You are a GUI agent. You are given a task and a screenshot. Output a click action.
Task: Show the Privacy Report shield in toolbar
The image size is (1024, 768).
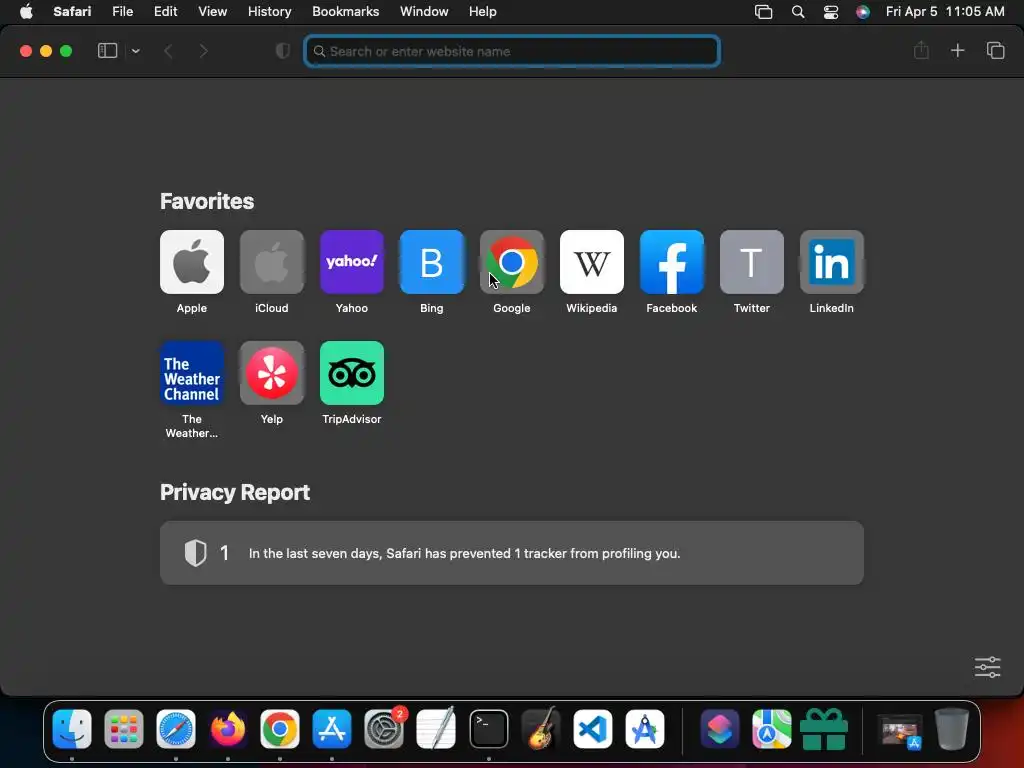click(x=283, y=51)
